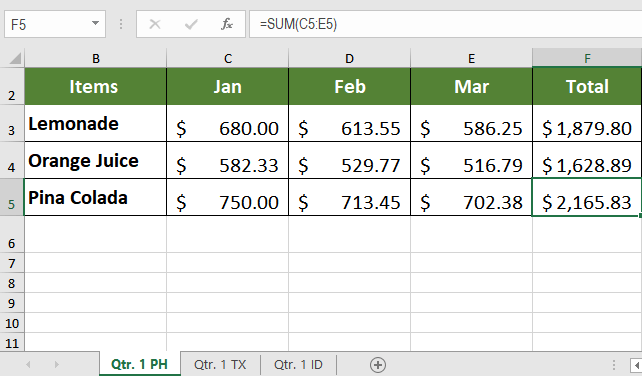
Task: Select cell with 582.33
Action: [228, 160]
